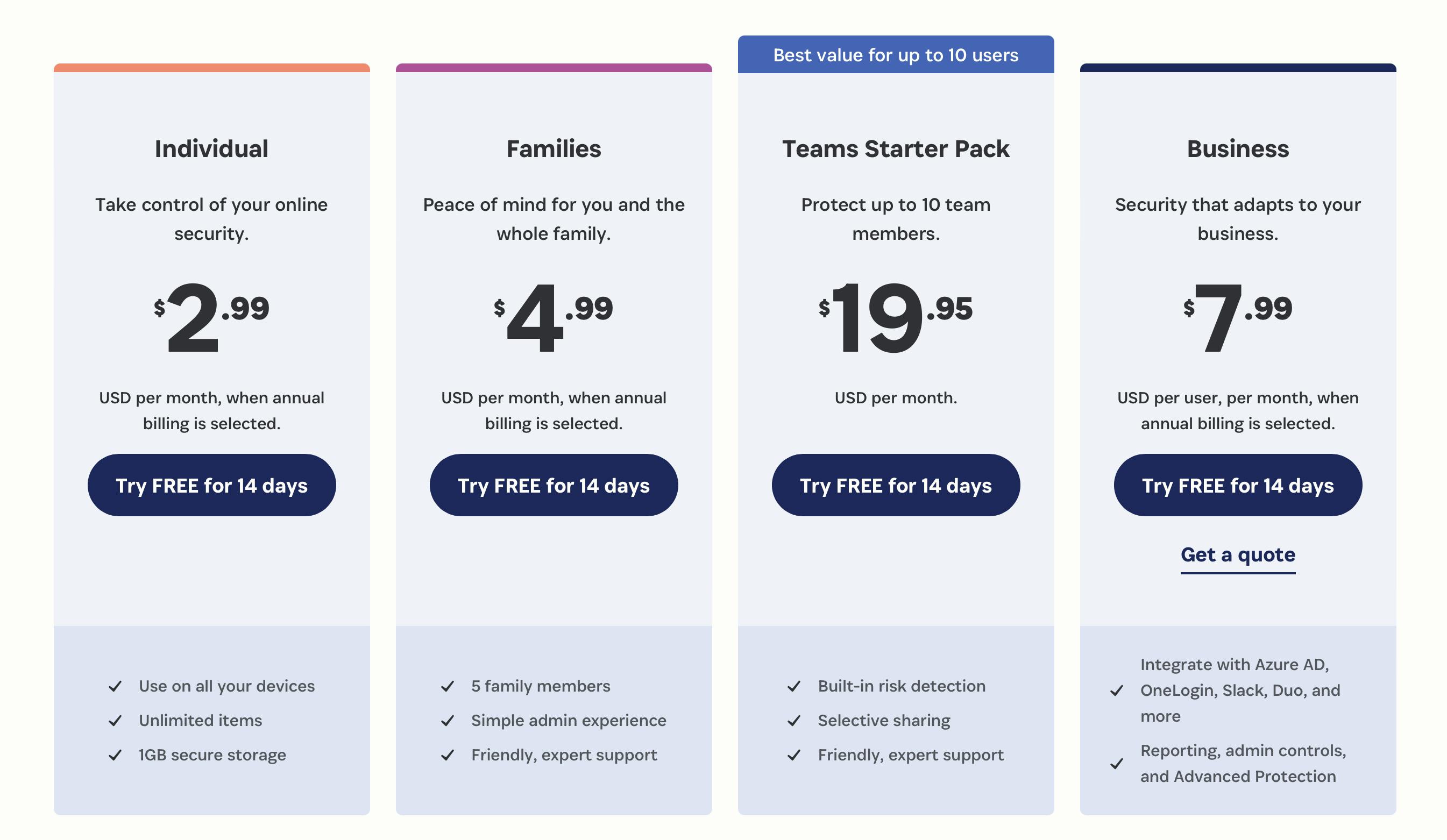Click Try FREE button under Business plan
1447x840 pixels.
point(1237,485)
